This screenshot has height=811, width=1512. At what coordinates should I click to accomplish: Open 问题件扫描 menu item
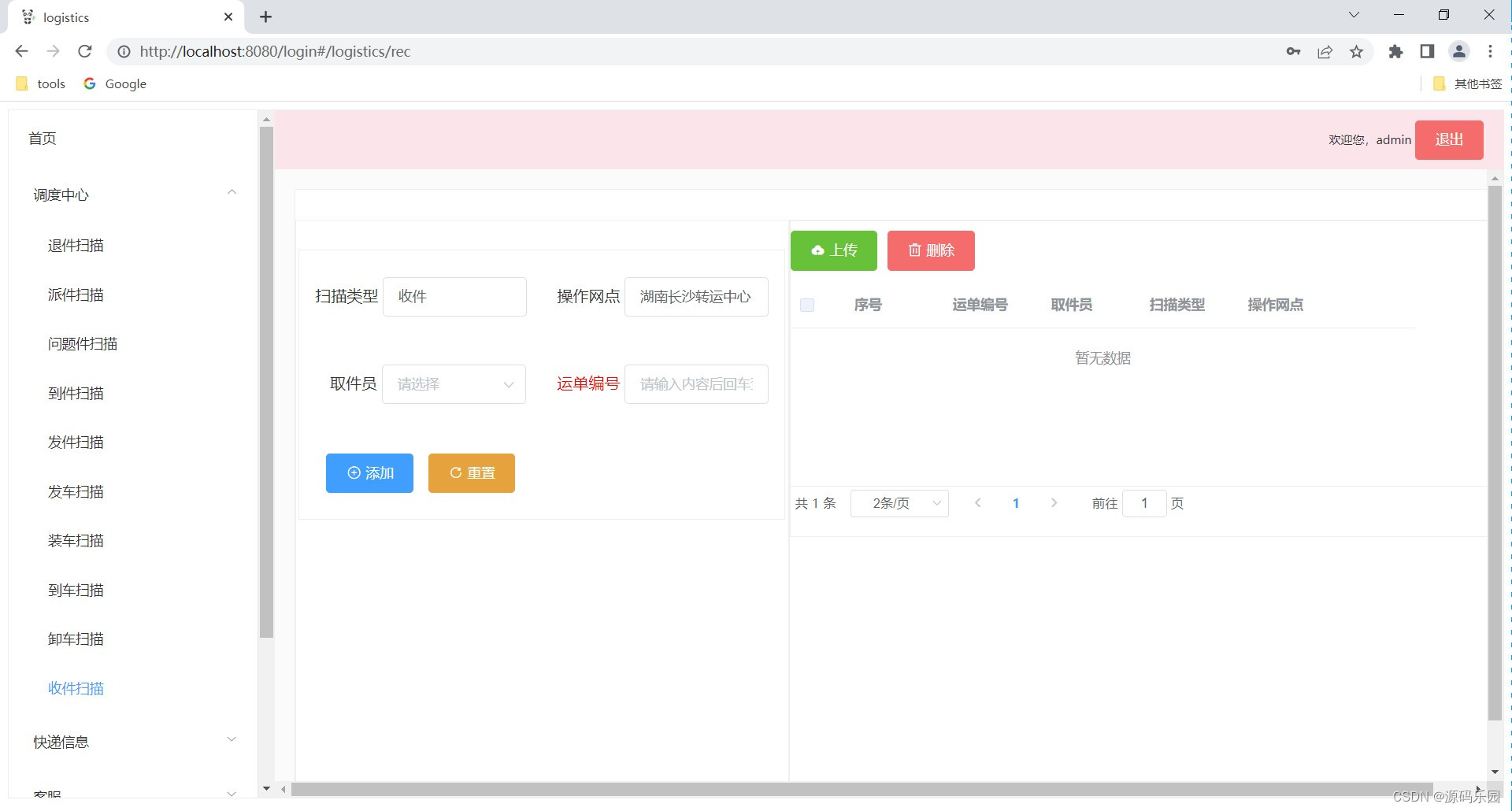pyautogui.click(x=83, y=344)
